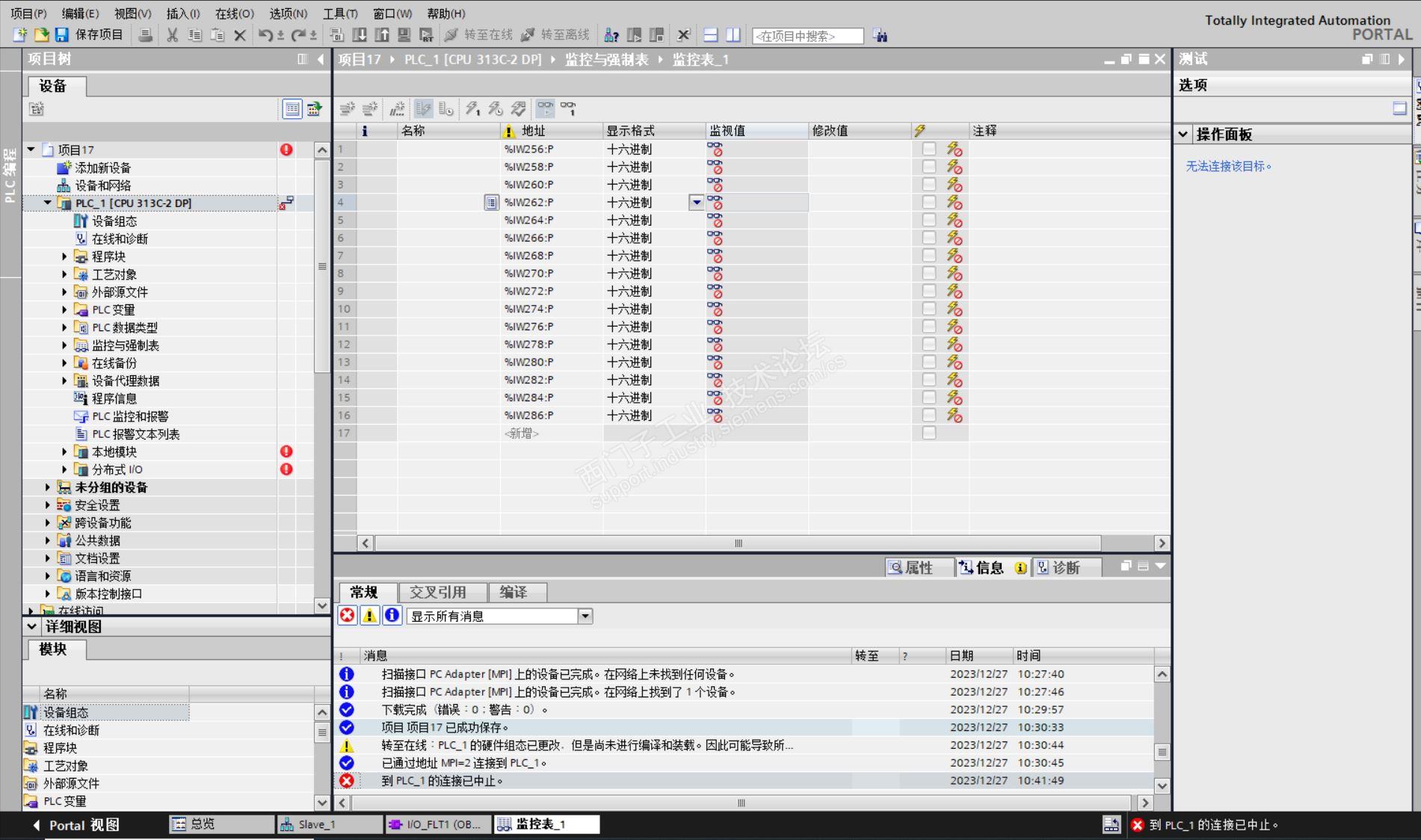Click the accessible devices icon in toolbar
The width and height of the screenshot is (1421, 840).
point(611,35)
